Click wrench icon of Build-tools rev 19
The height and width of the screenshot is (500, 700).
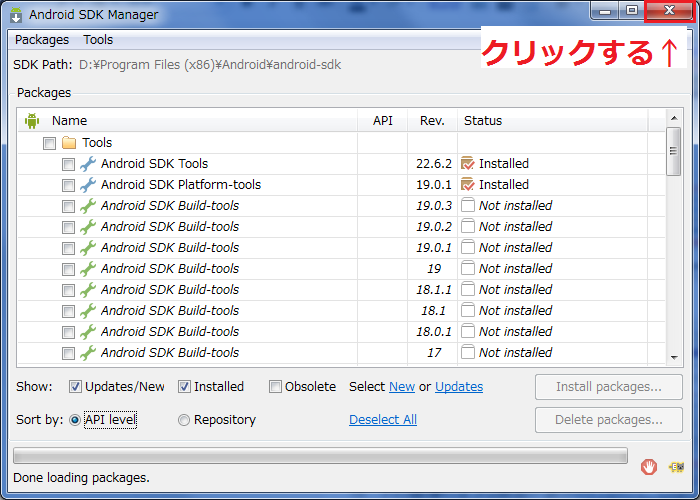(x=88, y=269)
